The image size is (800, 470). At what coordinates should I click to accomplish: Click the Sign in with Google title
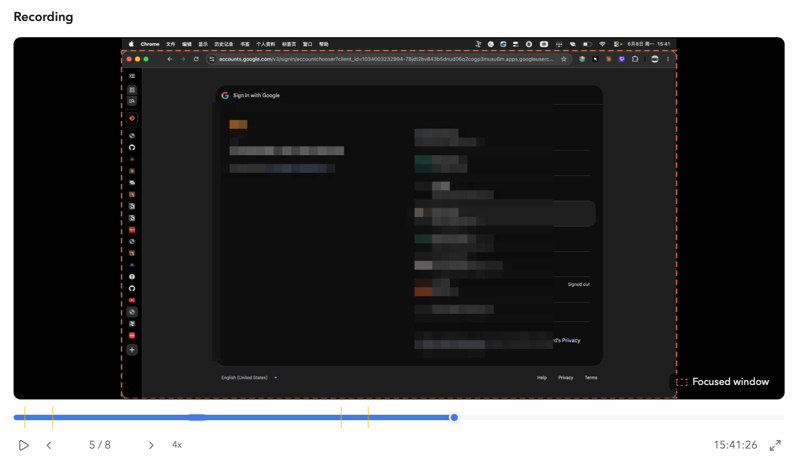click(256, 95)
